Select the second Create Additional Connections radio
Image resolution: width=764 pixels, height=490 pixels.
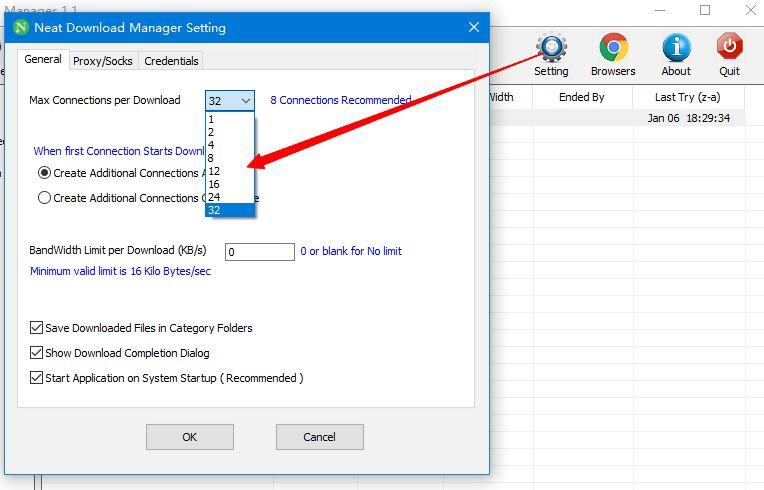[x=44, y=198]
